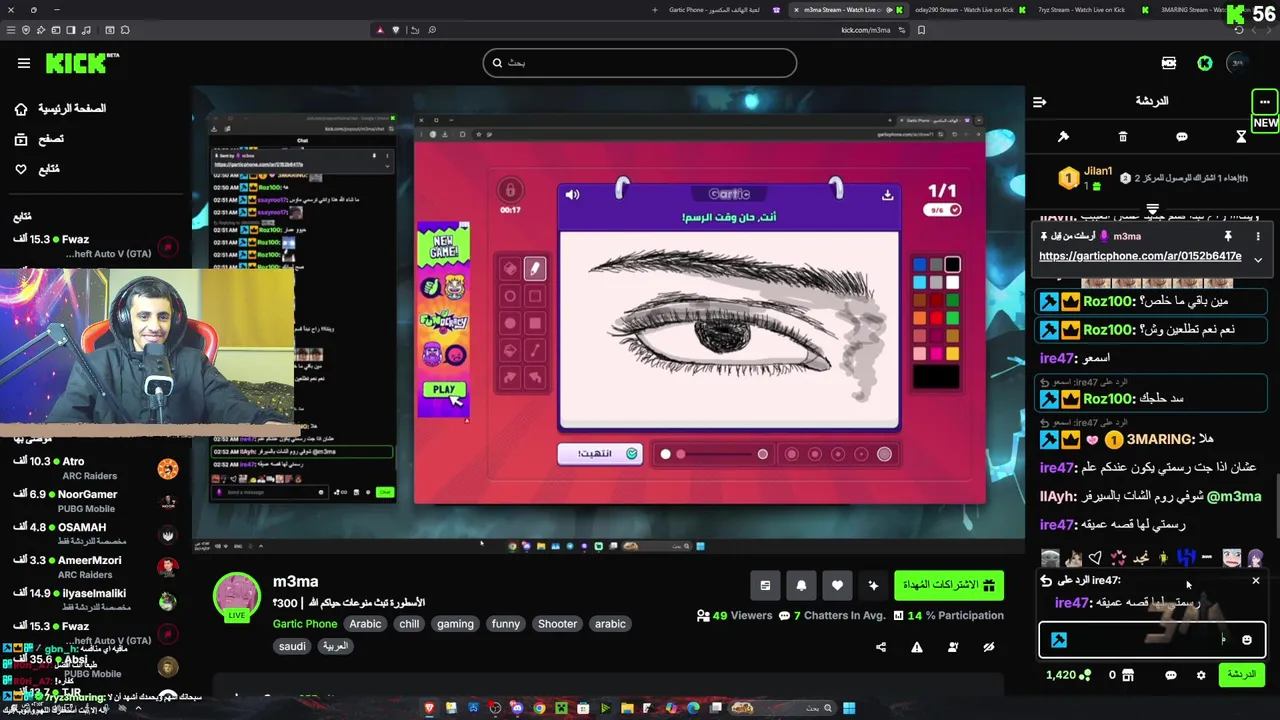This screenshot has width=1280, height=720.
Task: Collapse the chat panel with the arrow icon
Action: (1039, 102)
